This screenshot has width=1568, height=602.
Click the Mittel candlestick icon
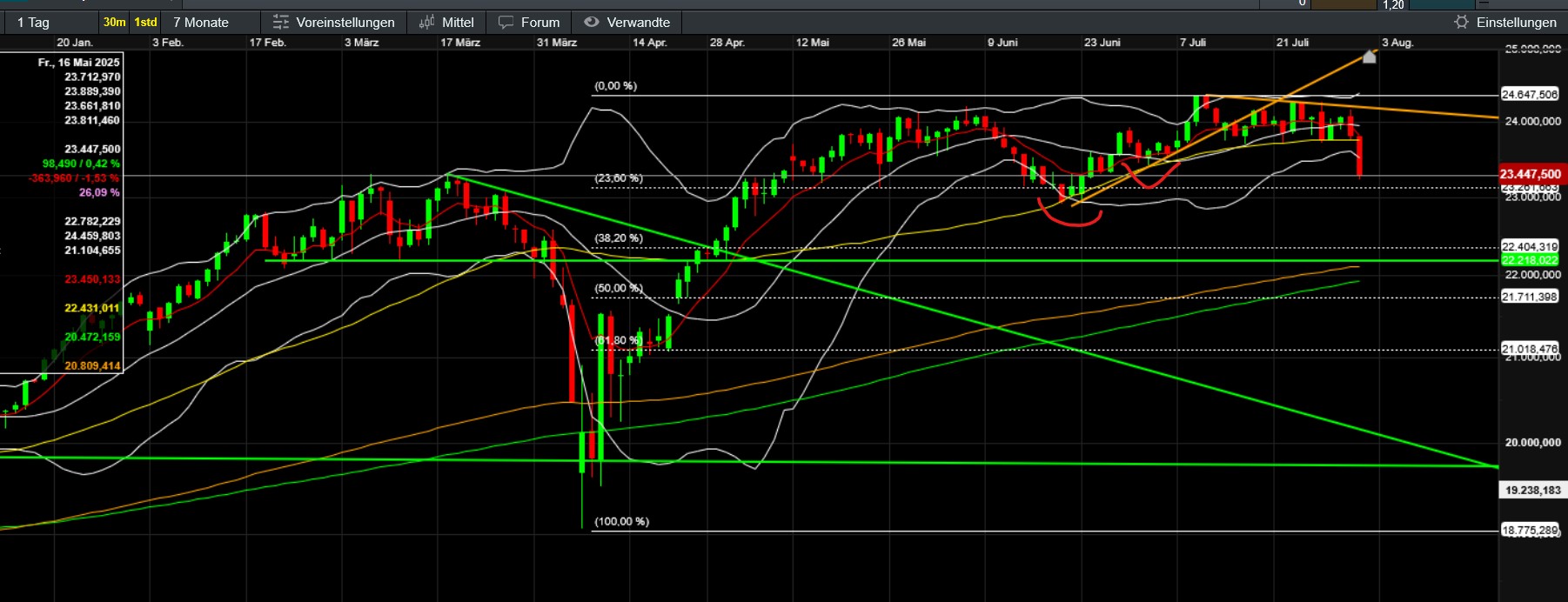(x=426, y=22)
